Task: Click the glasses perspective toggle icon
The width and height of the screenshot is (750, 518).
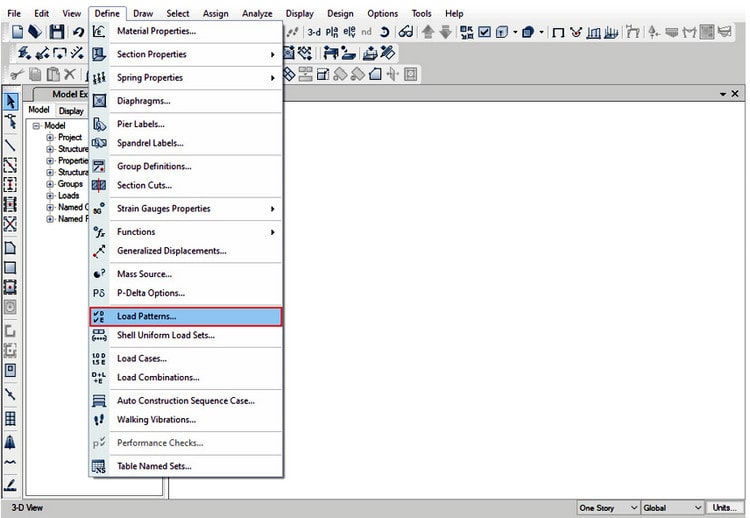Action: click(406, 32)
